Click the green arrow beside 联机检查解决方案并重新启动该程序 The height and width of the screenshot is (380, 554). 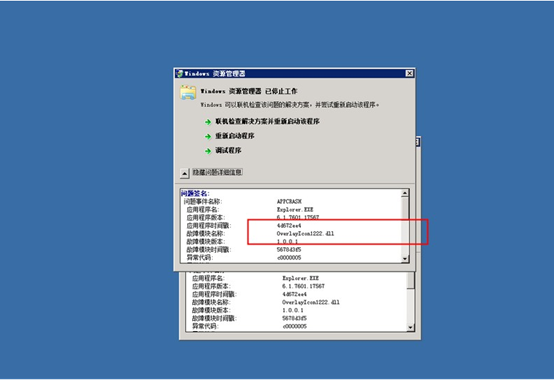[x=208, y=122]
